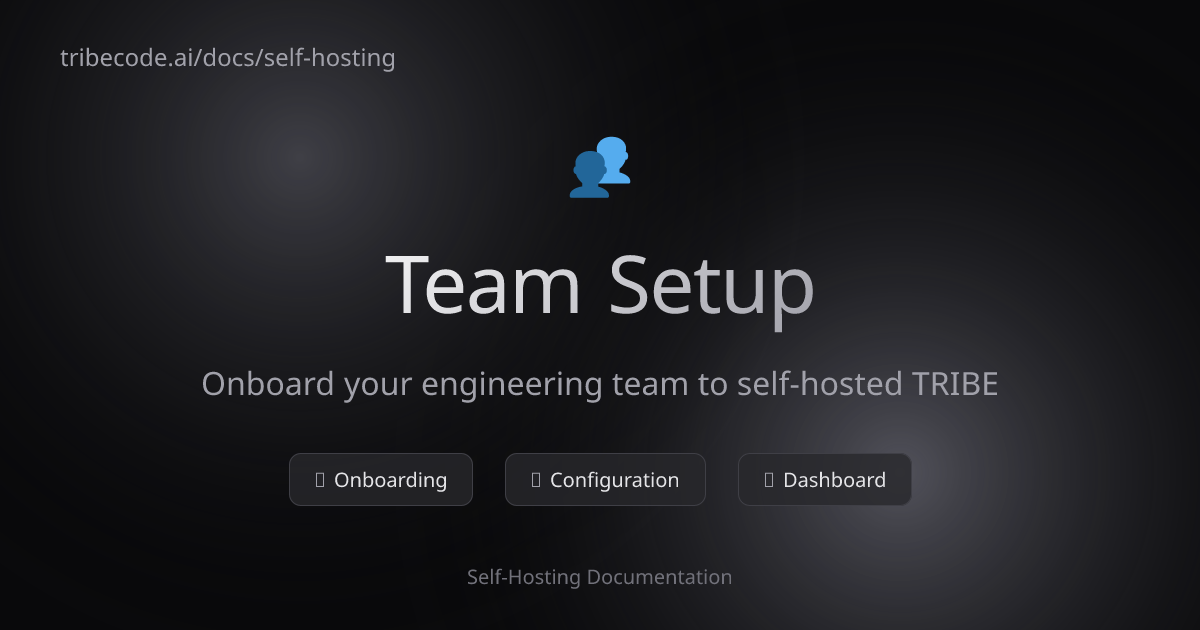Click the tribecode.ai/docs/self-hosting URL text
Viewport: 1200px width, 630px height.
[x=228, y=58]
